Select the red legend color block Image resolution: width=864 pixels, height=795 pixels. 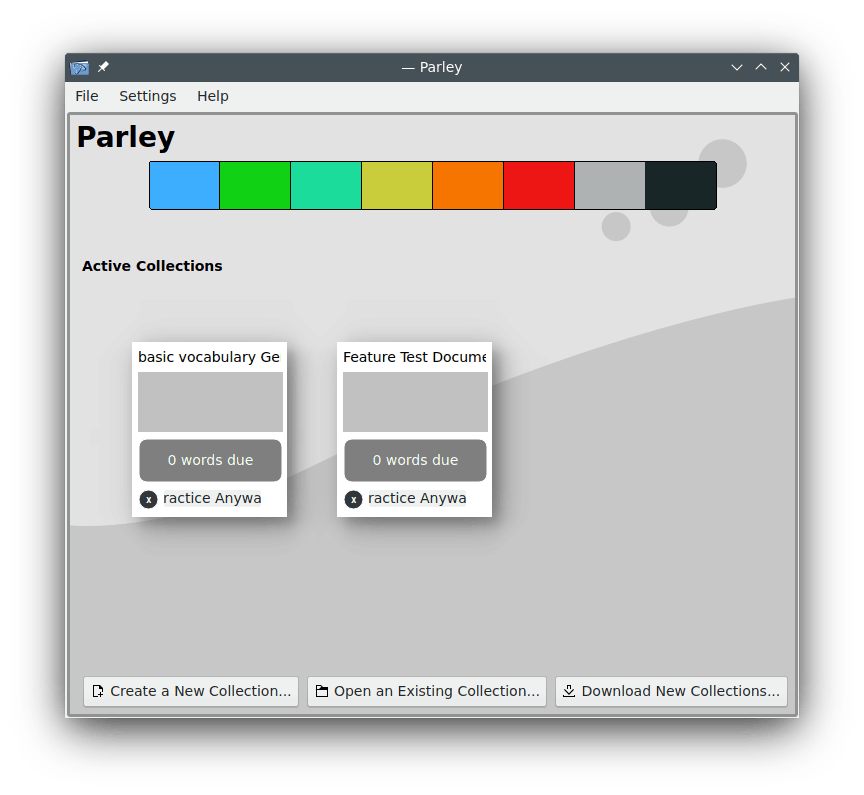pos(539,186)
